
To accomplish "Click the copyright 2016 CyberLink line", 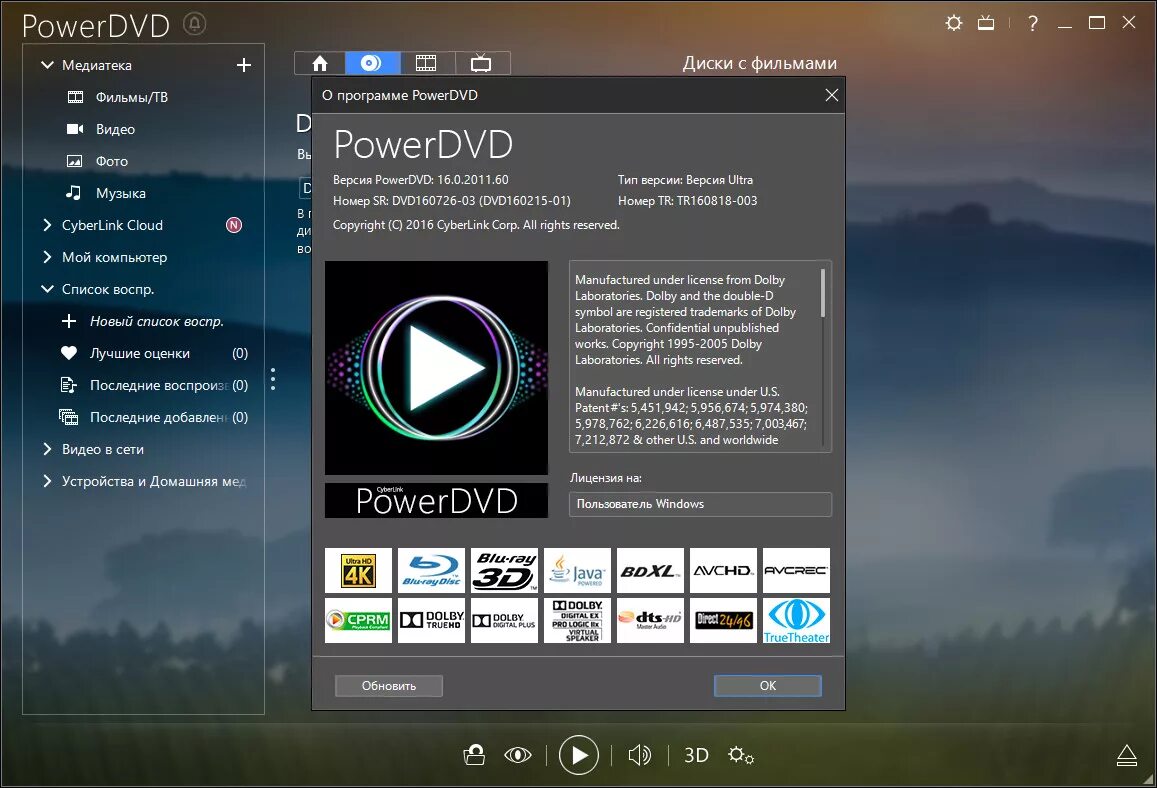I will click(476, 225).
